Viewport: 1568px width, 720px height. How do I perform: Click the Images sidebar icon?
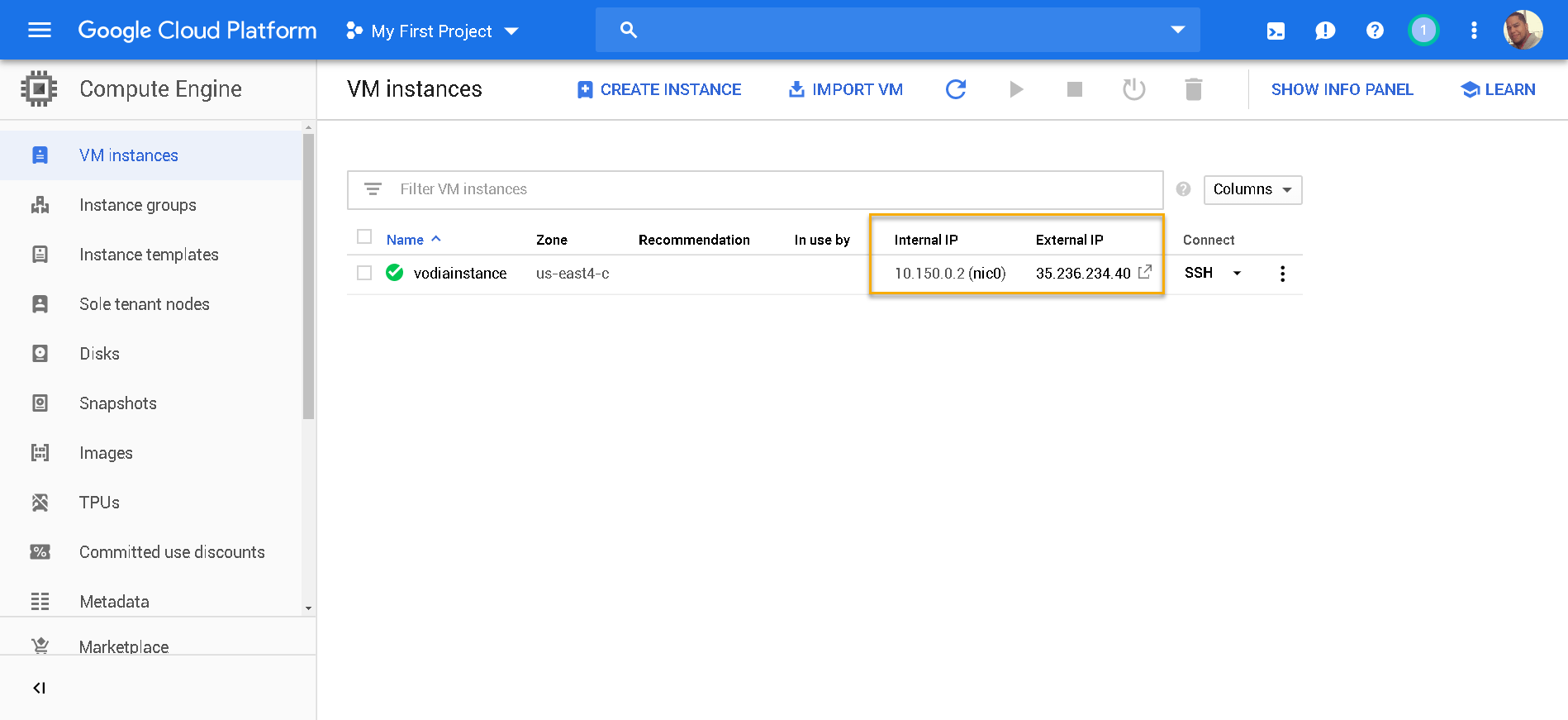[x=40, y=453]
